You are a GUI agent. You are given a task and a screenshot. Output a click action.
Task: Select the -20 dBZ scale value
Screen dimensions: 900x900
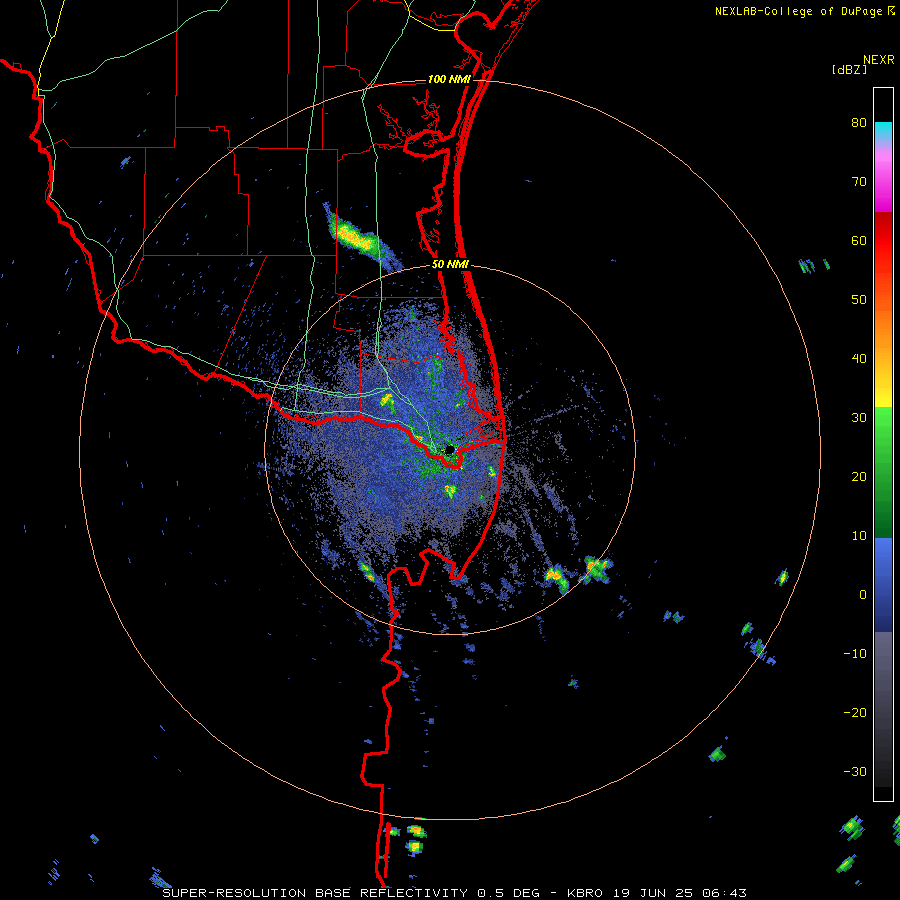[855, 712]
